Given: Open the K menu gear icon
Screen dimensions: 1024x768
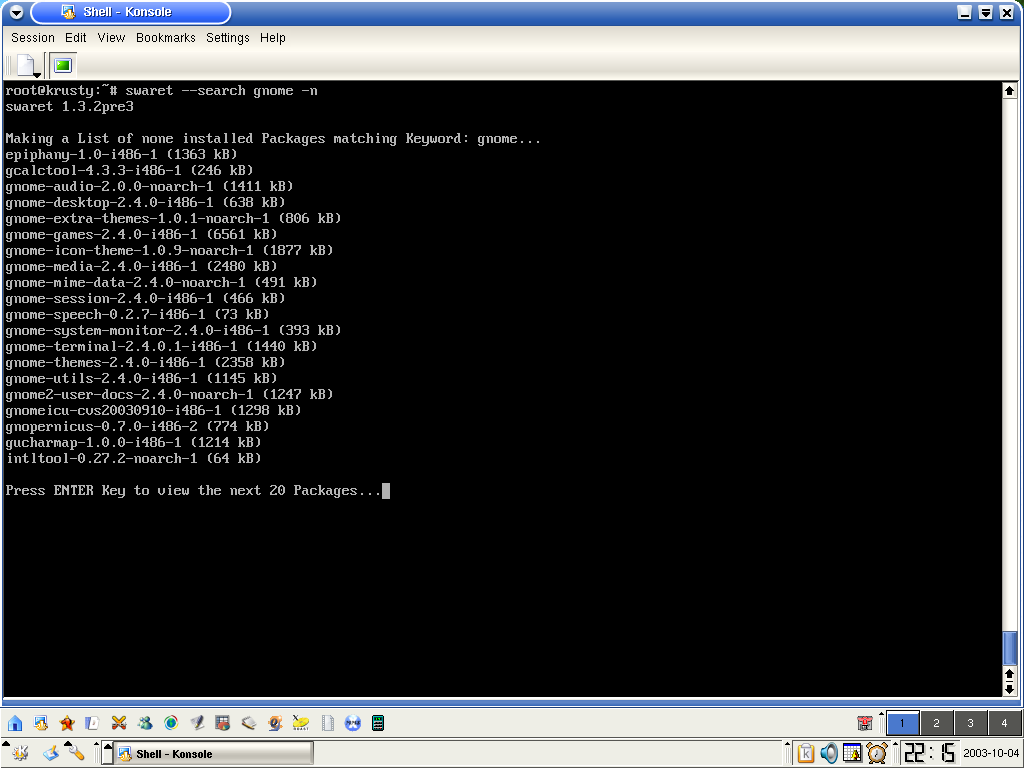Looking at the screenshot, I should tap(20, 754).
